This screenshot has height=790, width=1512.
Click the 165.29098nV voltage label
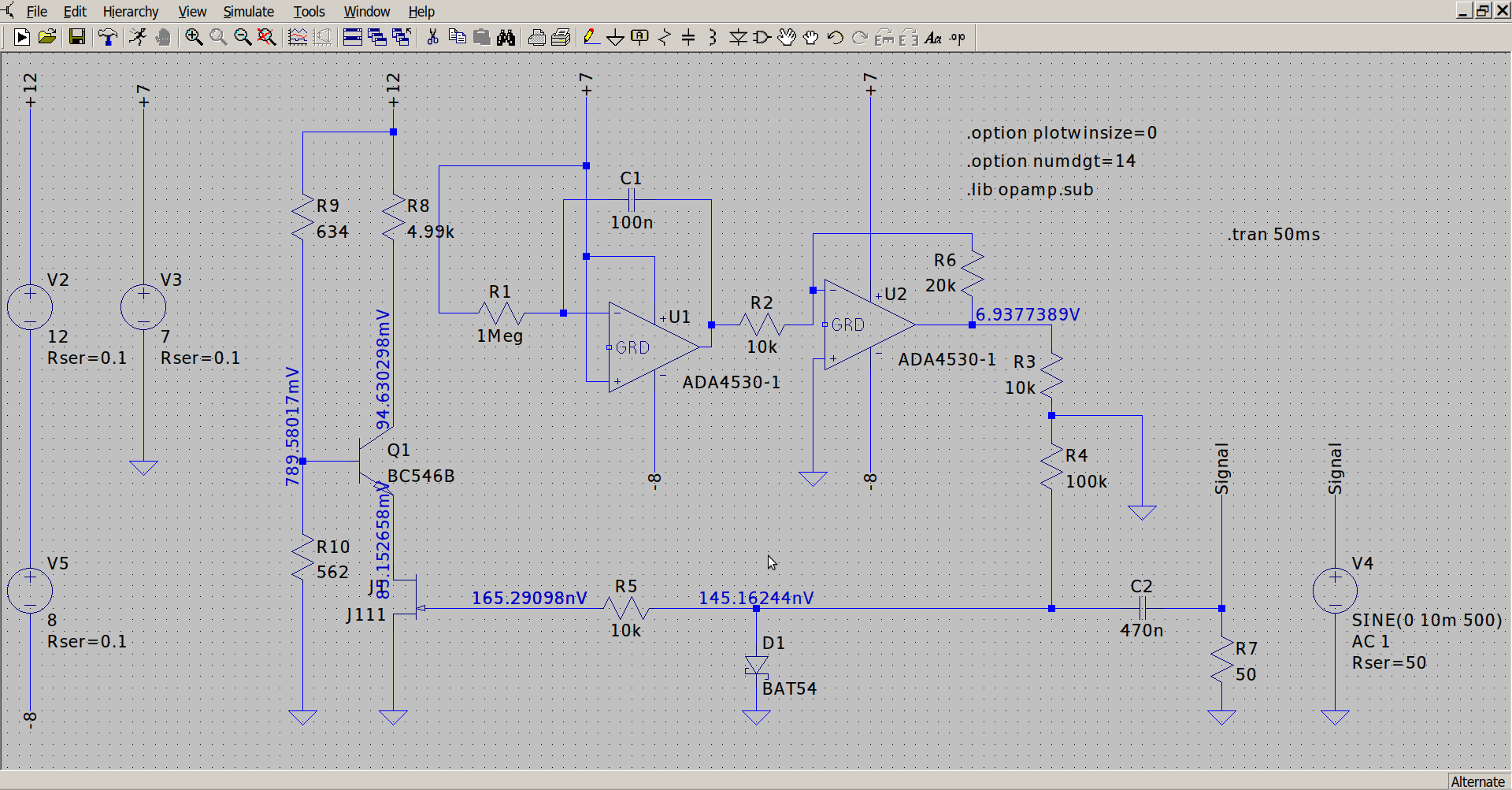[x=529, y=598]
